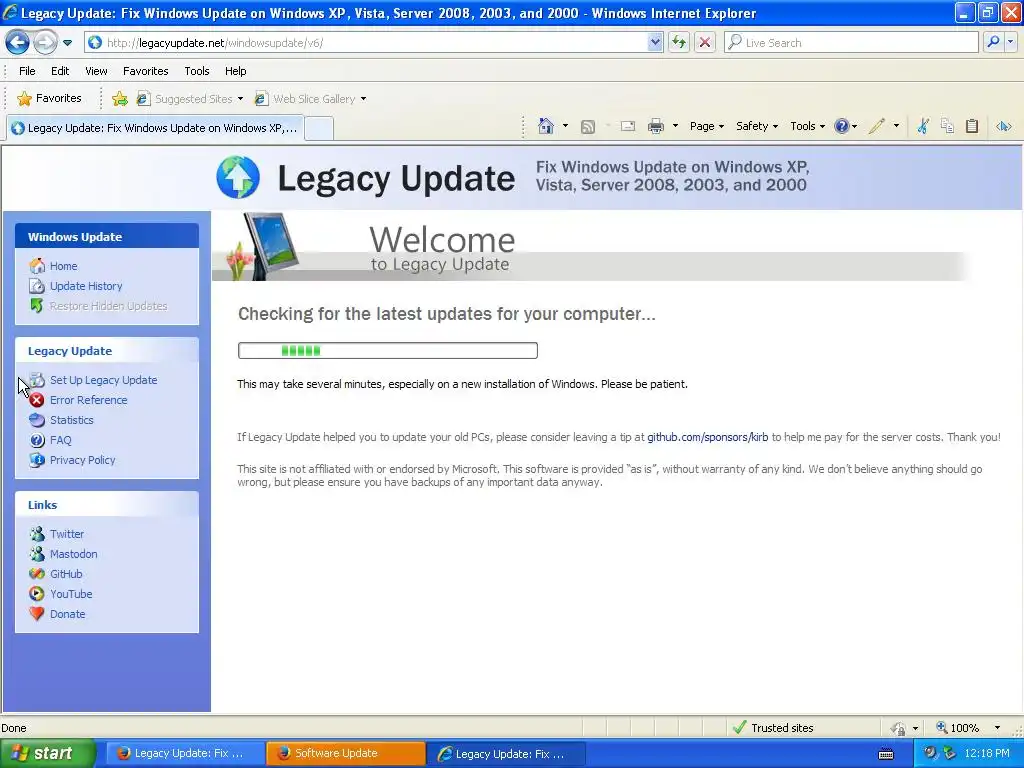Open the FAQ link
Screen dimensions: 1024x768
pyautogui.click(x=61, y=440)
